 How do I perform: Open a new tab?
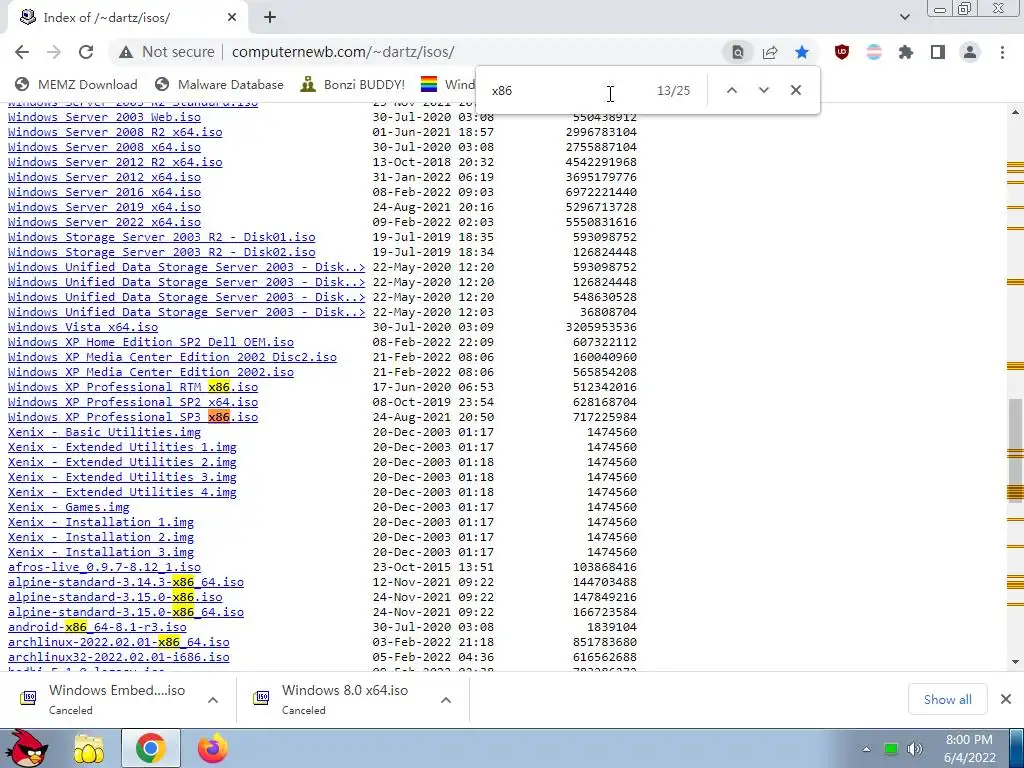270,18
